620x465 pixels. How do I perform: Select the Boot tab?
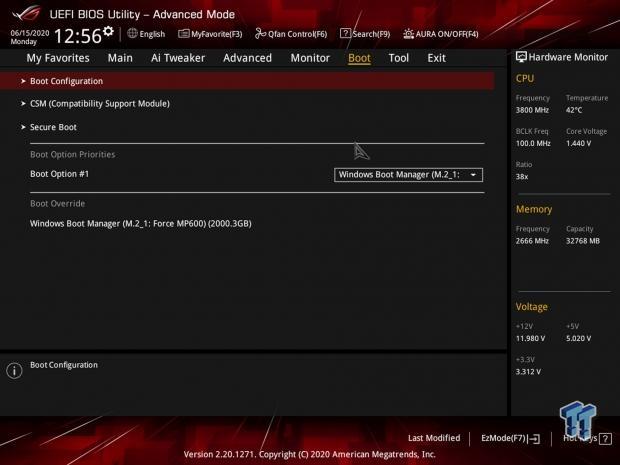coord(359,58)
